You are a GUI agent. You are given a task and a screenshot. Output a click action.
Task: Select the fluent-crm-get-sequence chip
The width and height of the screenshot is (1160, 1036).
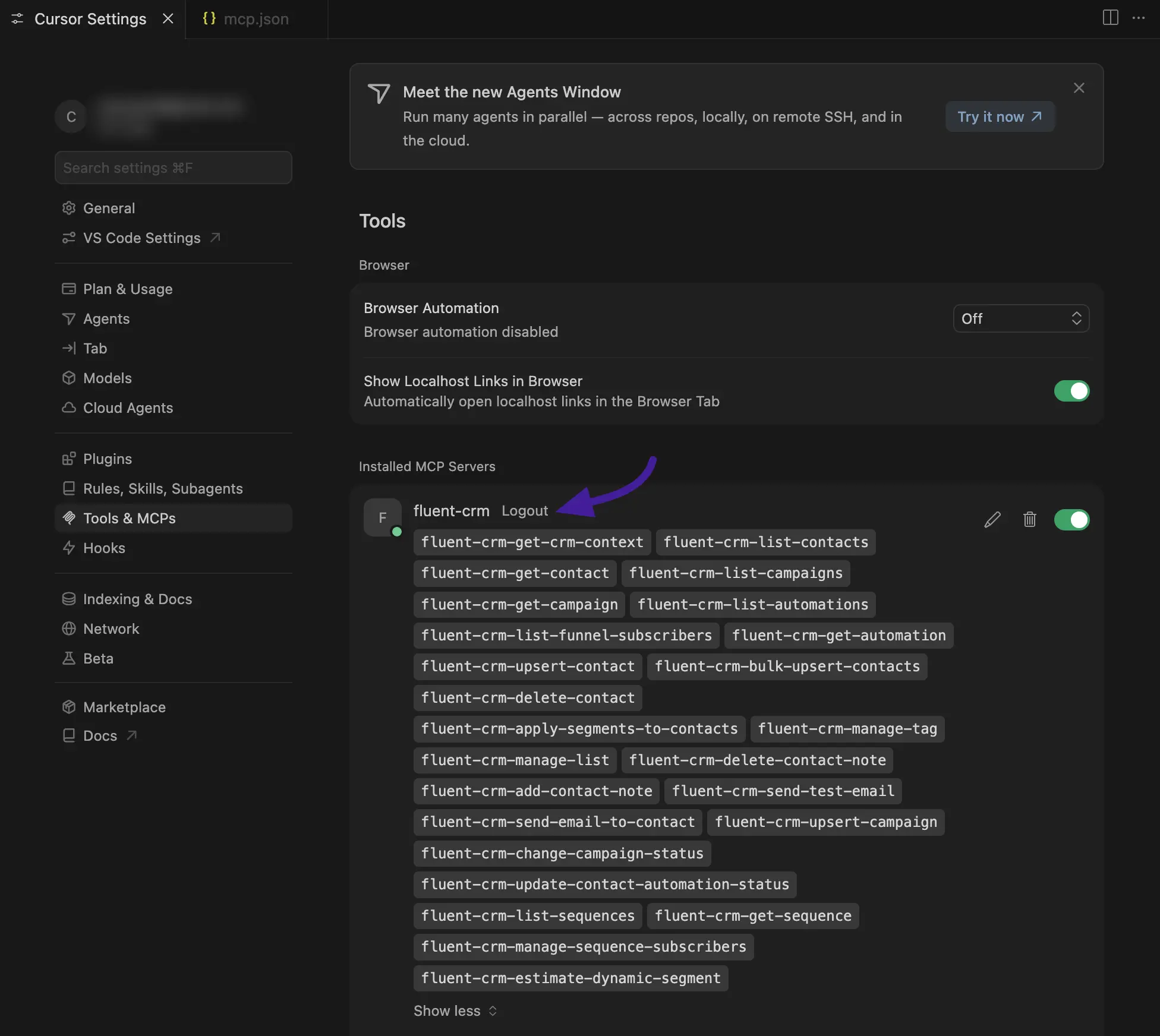click(x=753, y=915)
